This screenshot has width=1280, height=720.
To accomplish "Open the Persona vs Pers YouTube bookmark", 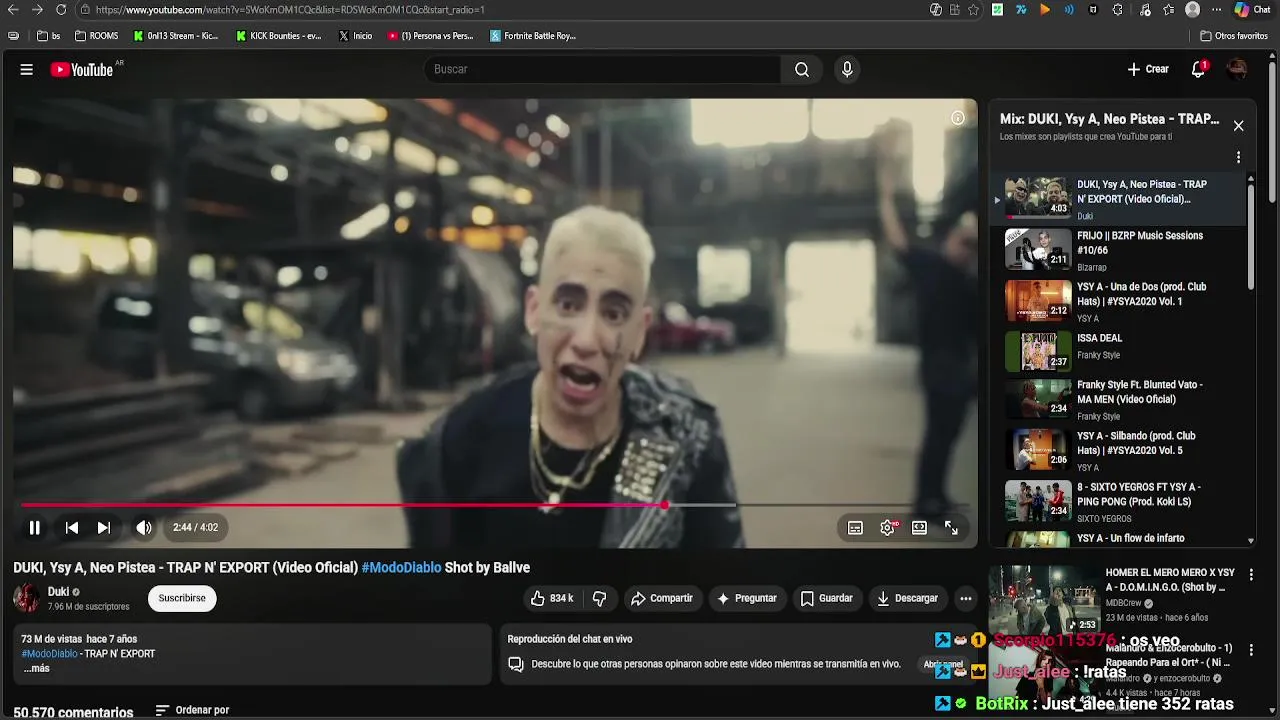I will tap(430, 36).
